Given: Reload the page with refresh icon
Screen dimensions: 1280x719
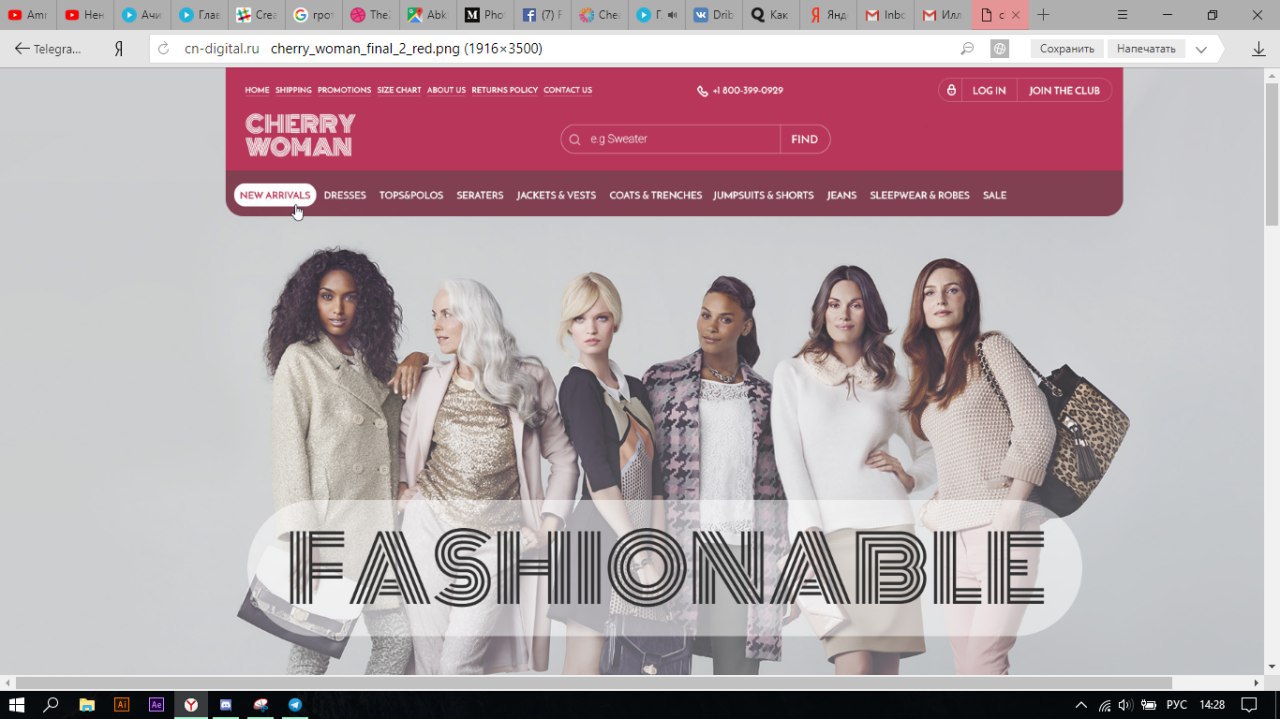Looking at the screenshot, I should point(164,48).
